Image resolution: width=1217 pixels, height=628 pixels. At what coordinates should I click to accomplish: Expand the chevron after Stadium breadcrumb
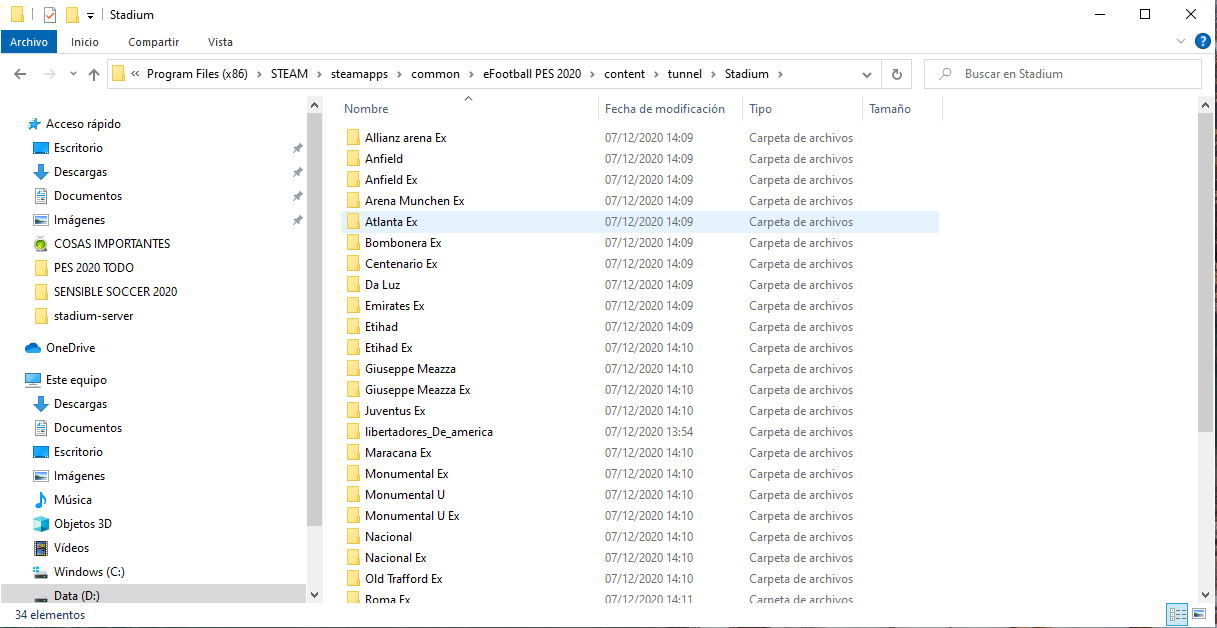click(780, 74)
